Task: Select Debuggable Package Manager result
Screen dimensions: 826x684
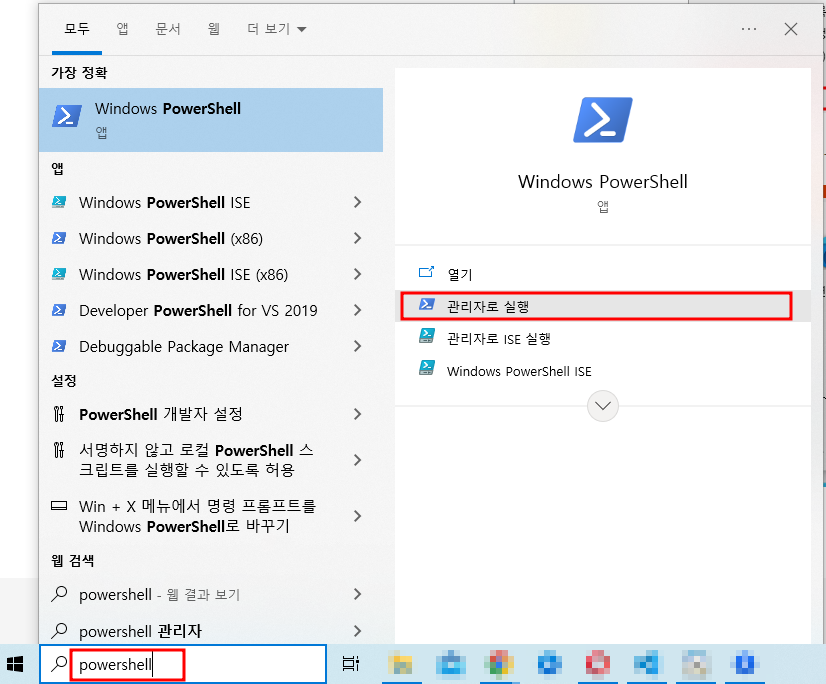Action: click(x=211, y=346)
